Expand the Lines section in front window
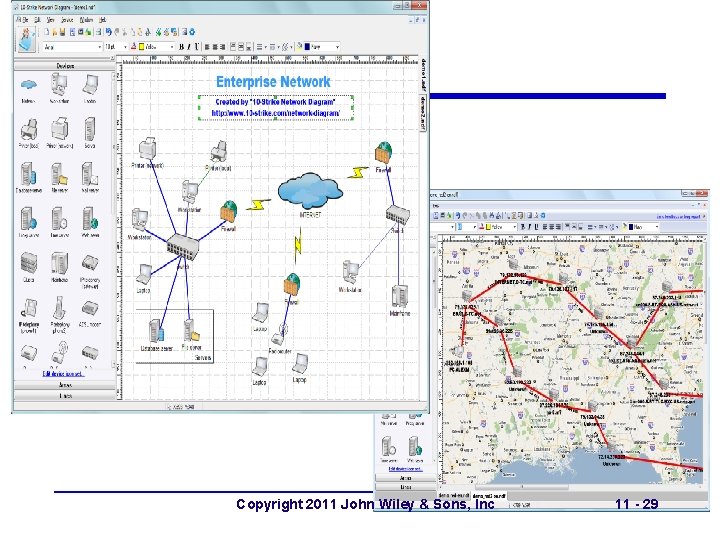The width and height of the screenshot is (720, 540). pos(65,395)
